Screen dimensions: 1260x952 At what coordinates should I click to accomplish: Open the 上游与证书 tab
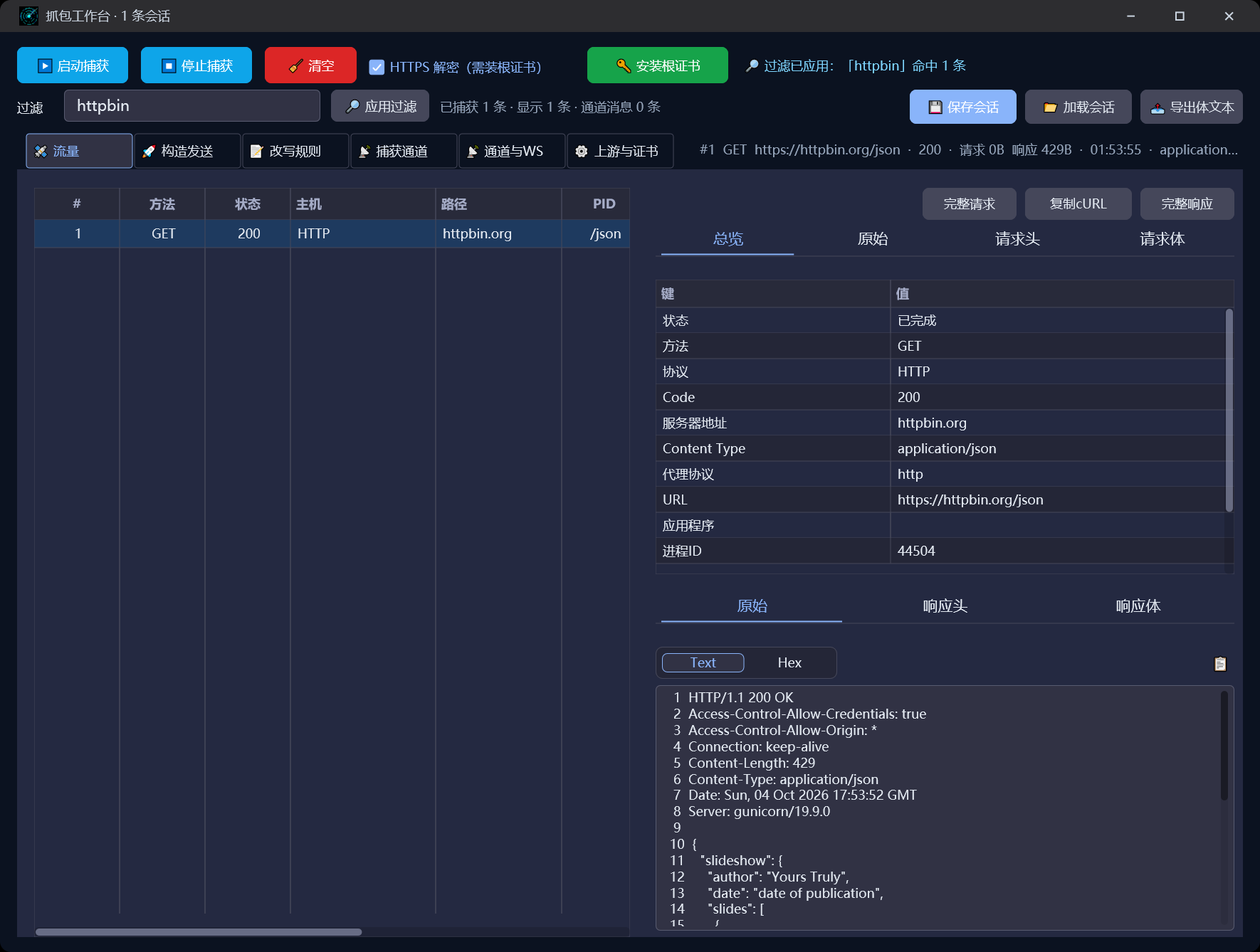point(620,151)
